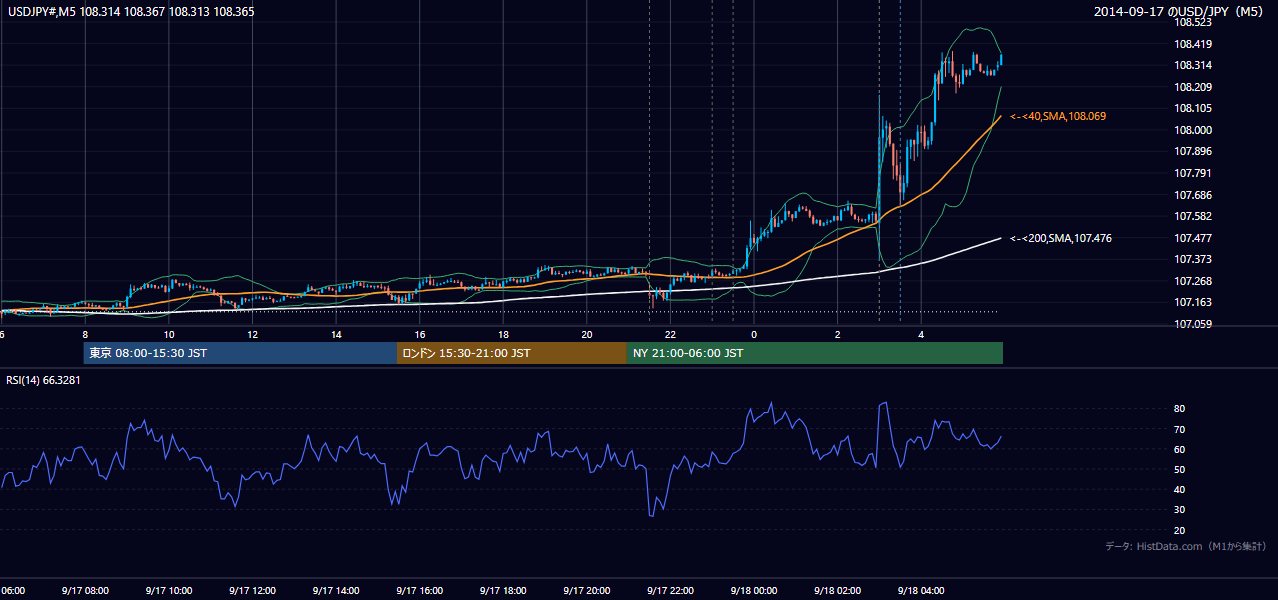Click price axis value 107.686
Screen dimensions: 1278x600
pos(1193,195)
